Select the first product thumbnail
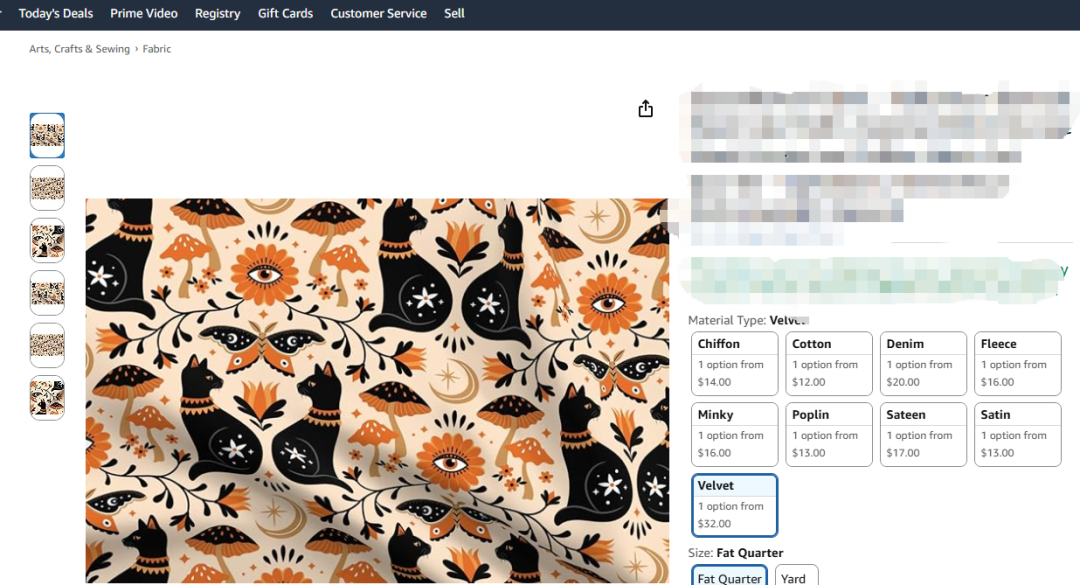Screen dimensions: 1080x585 click(x=47, y=136)
